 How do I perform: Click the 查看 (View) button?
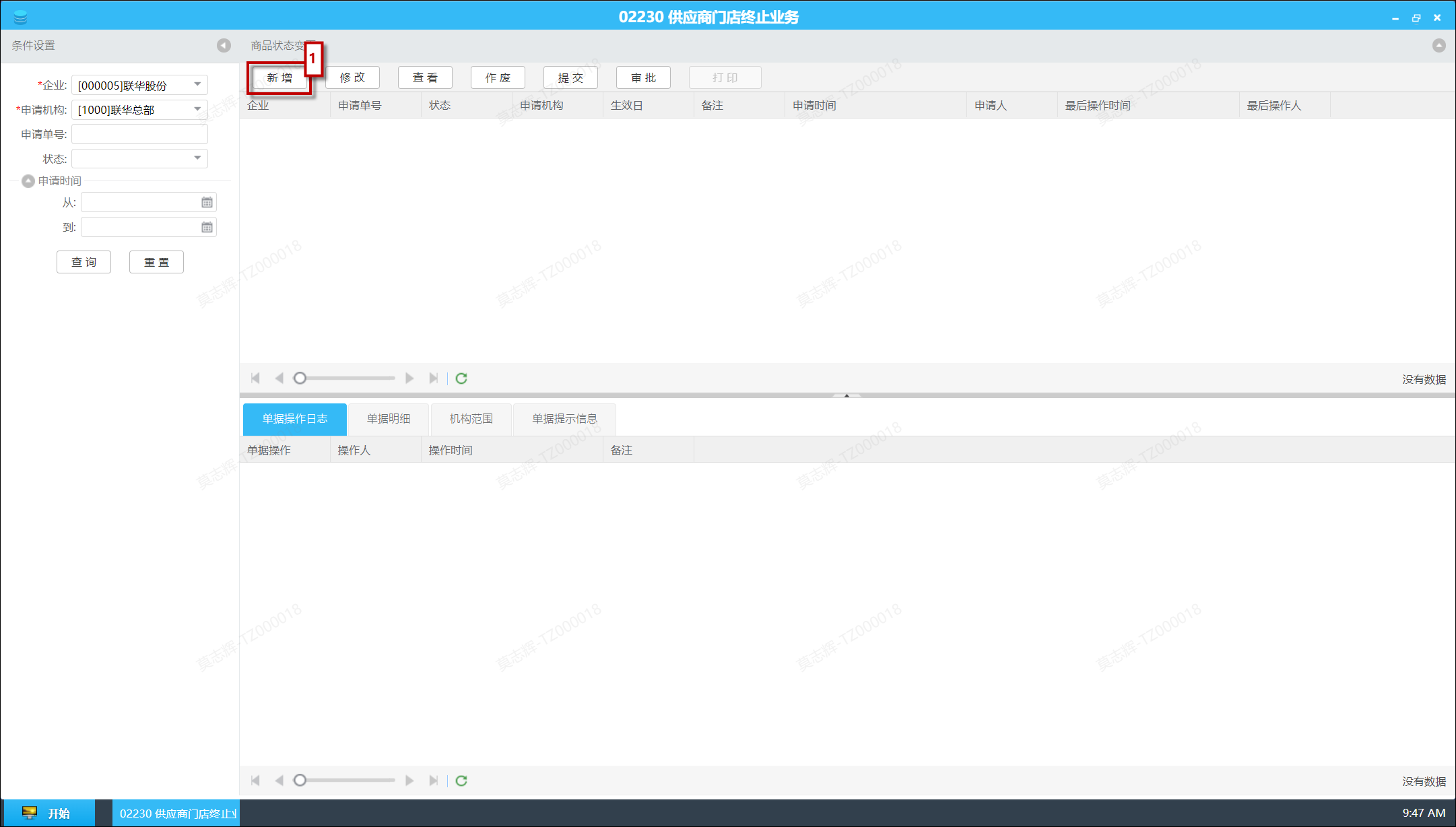(425, 78)
